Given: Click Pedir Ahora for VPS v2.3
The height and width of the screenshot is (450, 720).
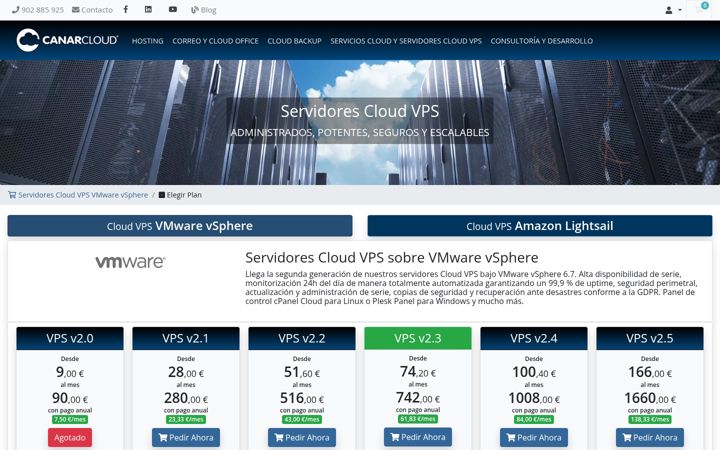Looking at the screenshot, I should [418, 437].
